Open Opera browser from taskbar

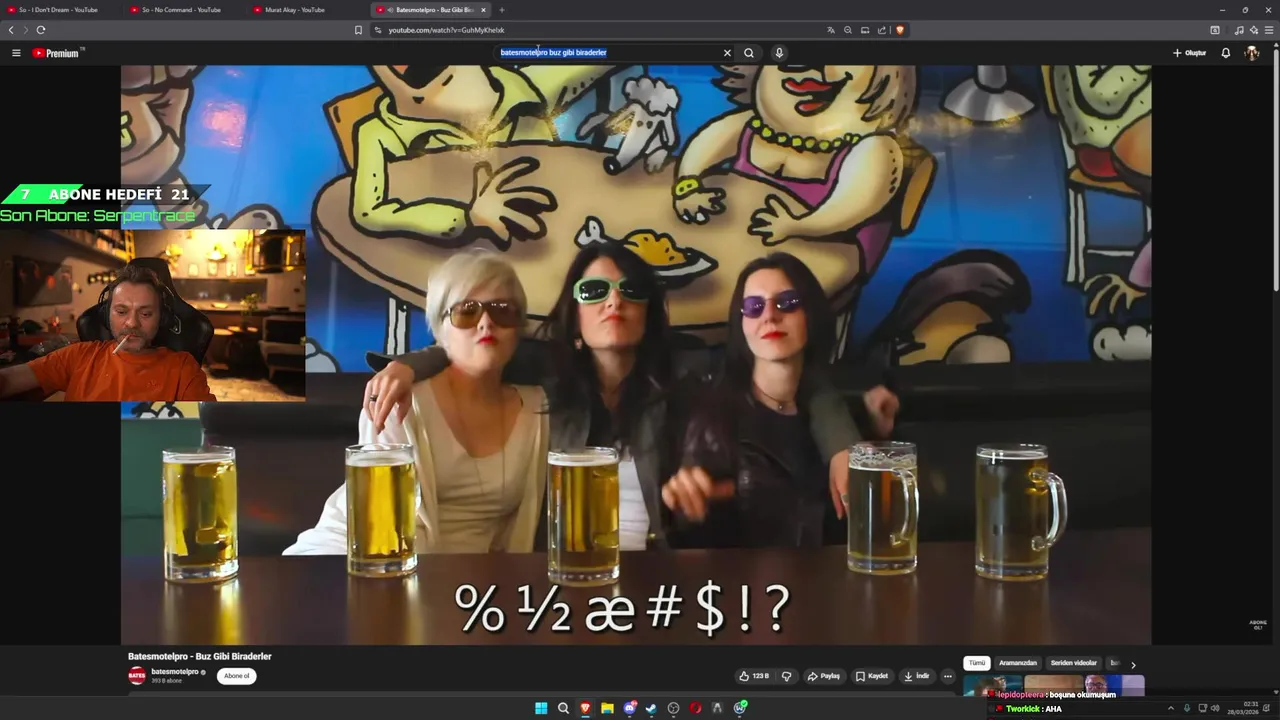tap(695, 708)
